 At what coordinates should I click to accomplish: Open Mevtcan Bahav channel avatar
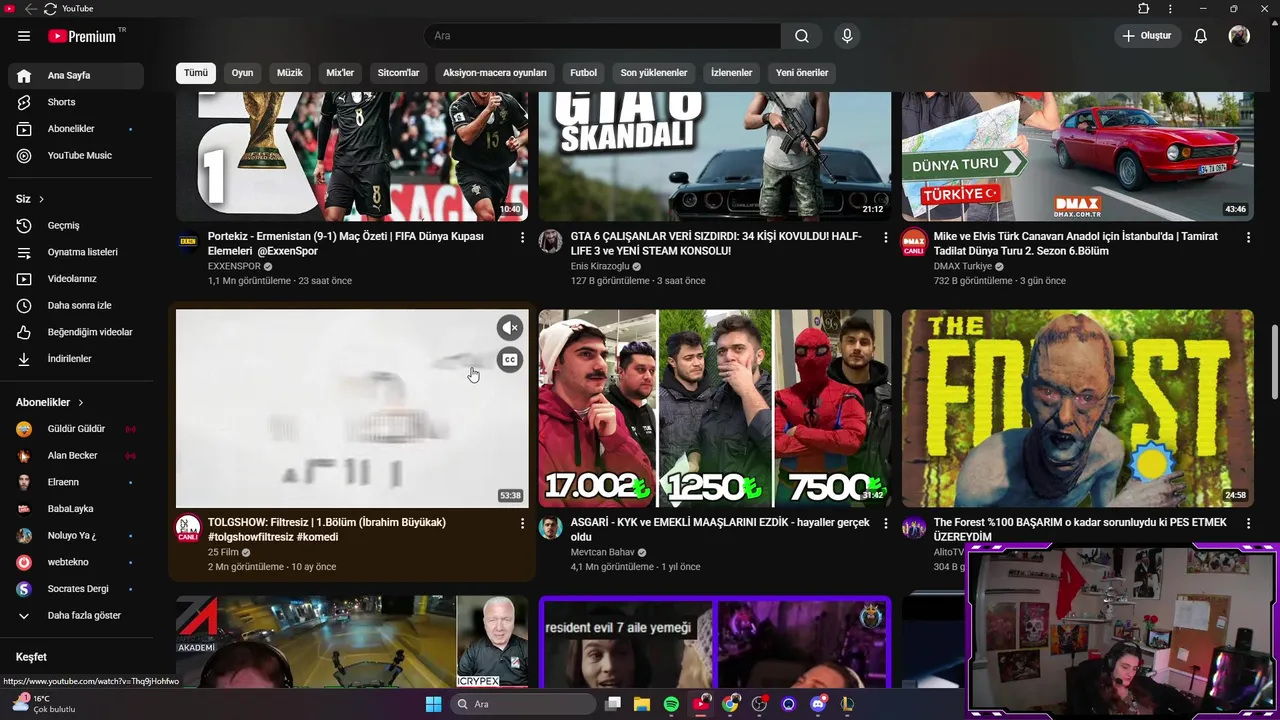point(551,527)
